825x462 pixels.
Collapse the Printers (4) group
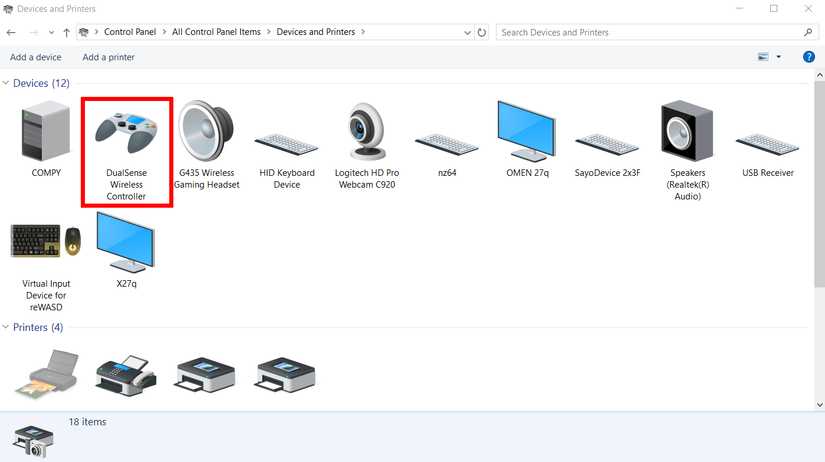pos(6,327)
